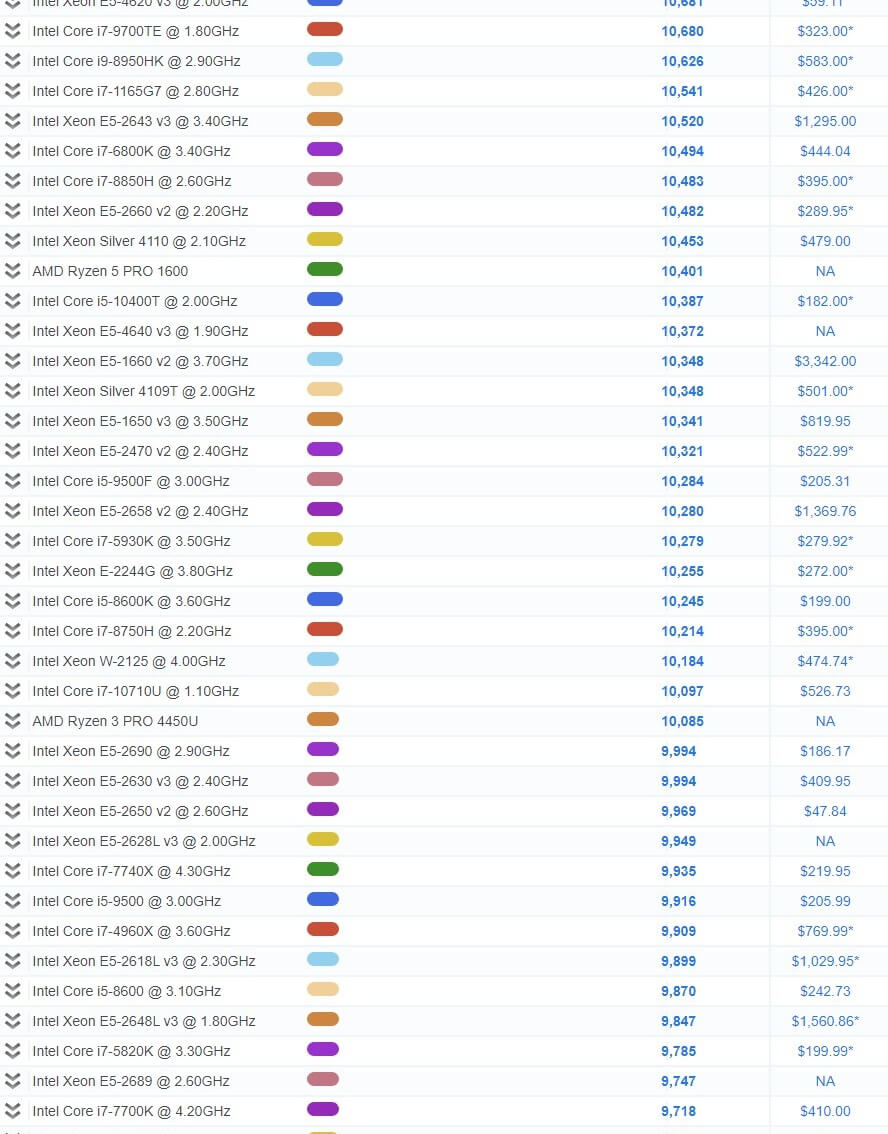Expand row for Intel Core i7-9700TE
The image size is (888, 1134).
pos(12,31)
